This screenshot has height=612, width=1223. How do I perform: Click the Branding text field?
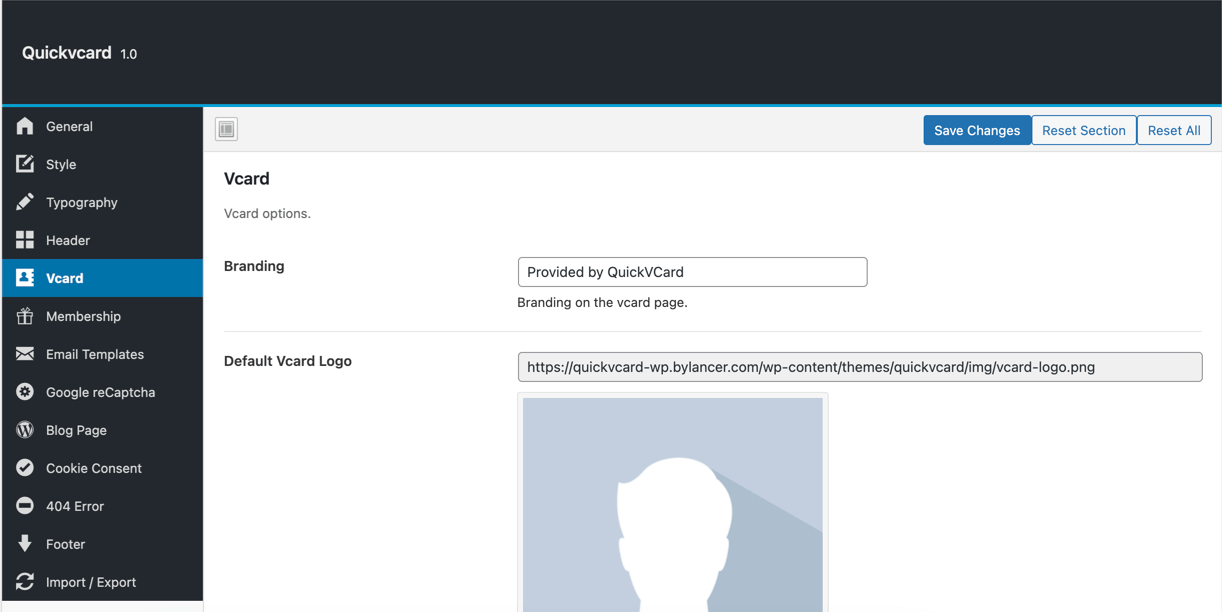692,272
